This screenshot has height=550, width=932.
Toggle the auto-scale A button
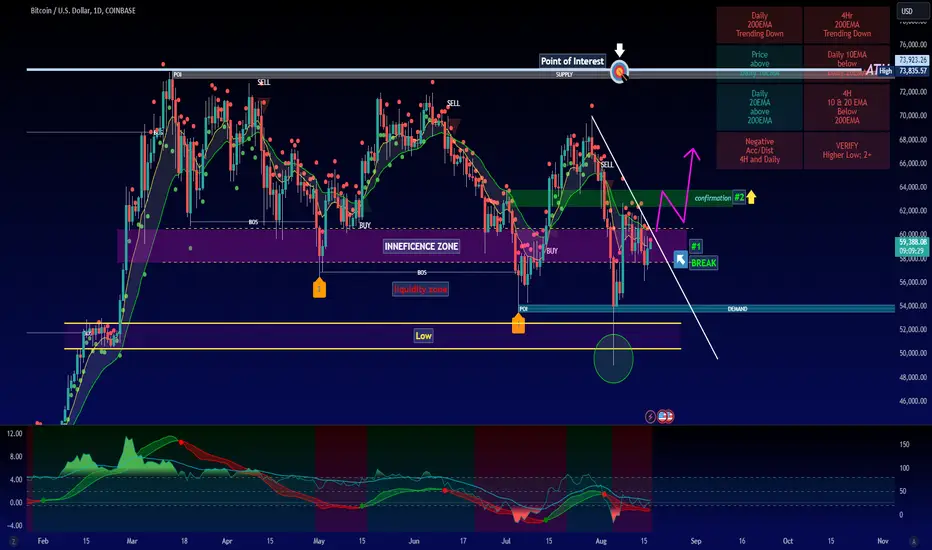click(x=914, y=541)
